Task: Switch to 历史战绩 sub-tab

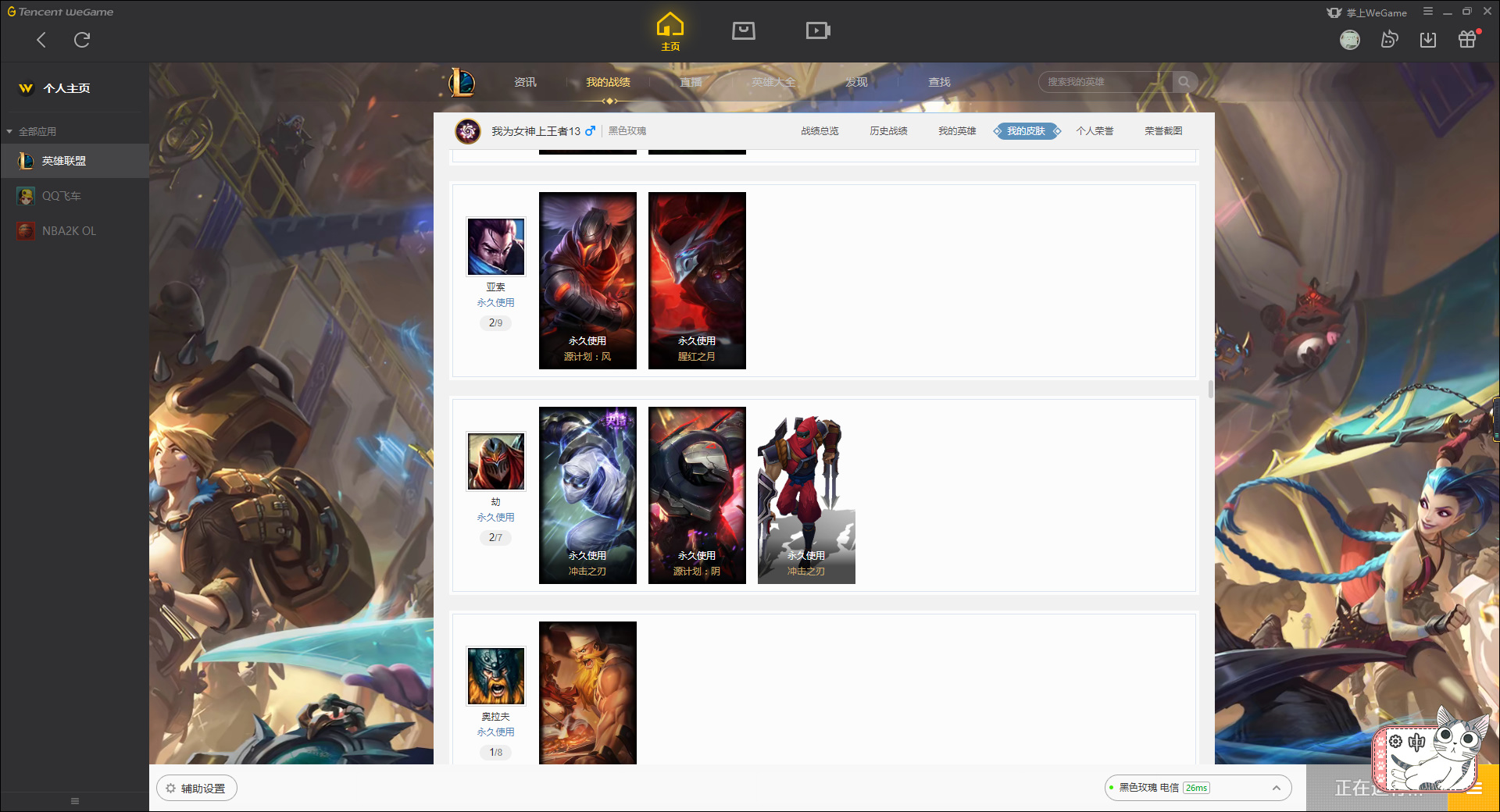Action: tap(888, 131)
